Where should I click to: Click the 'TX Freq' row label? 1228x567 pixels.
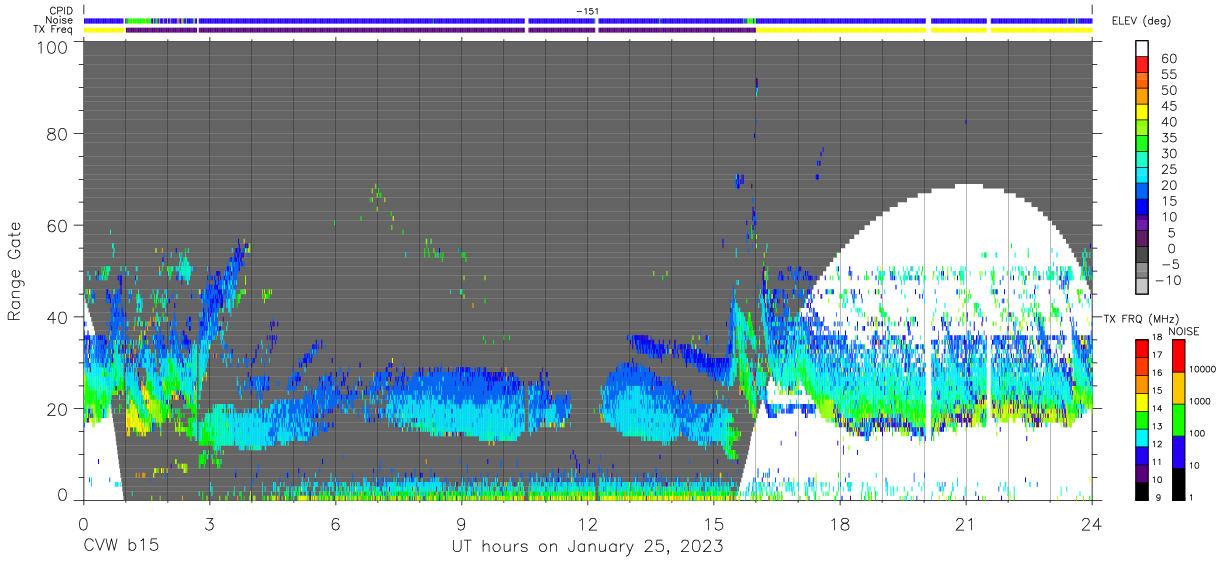click(x=55, y=30)
